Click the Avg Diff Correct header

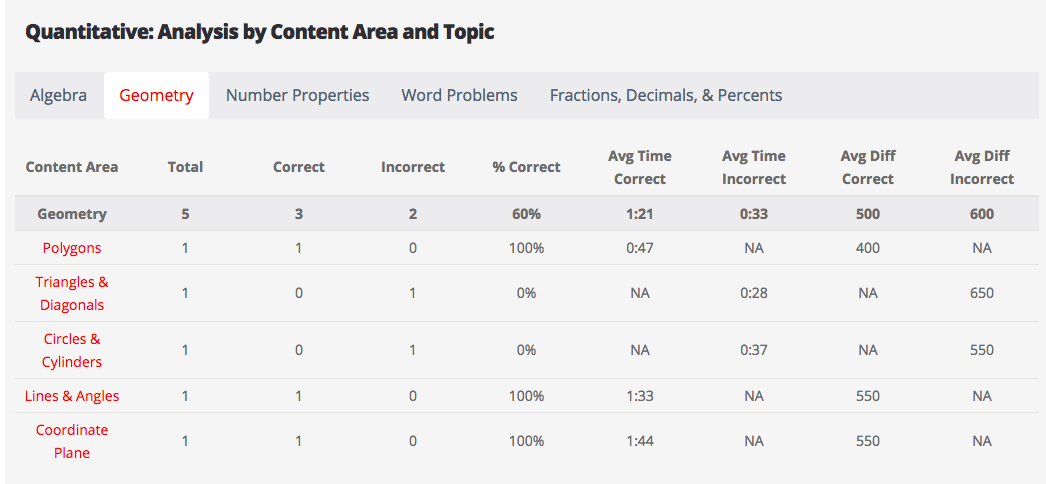coord(868,167)
